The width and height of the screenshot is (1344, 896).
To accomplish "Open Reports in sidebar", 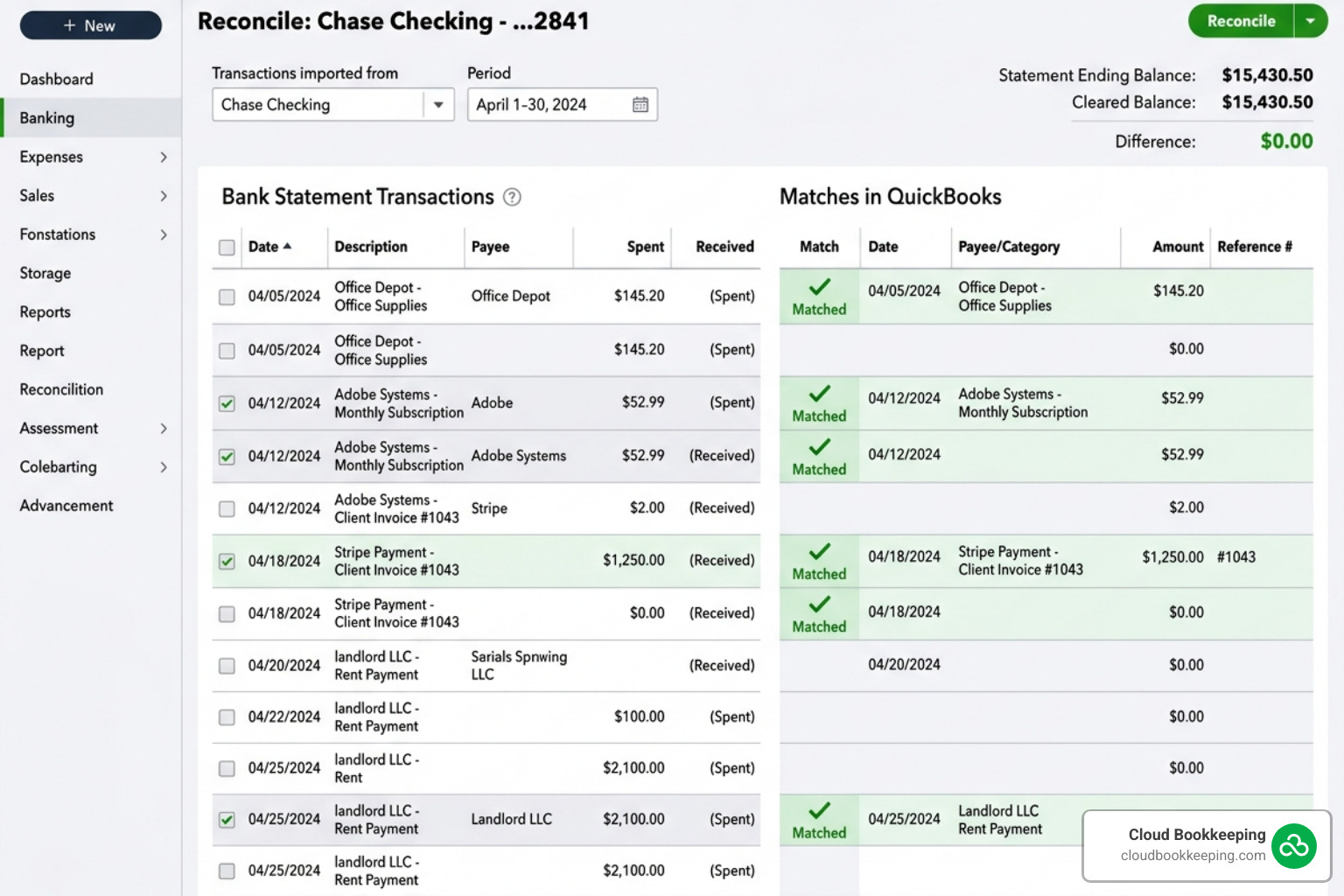I will tap(45, 312).
